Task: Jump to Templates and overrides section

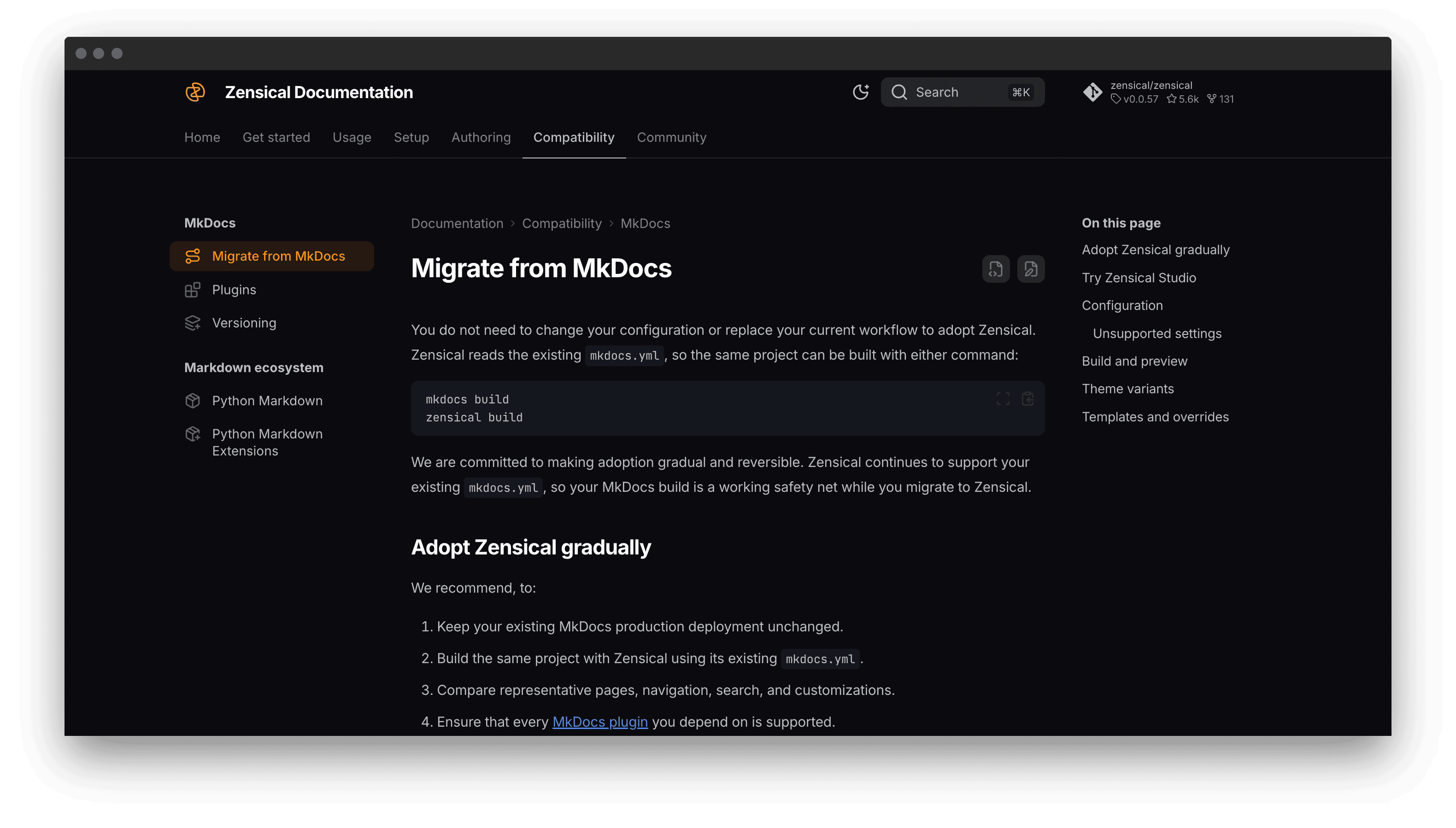Action: (x=1155, y=417)
